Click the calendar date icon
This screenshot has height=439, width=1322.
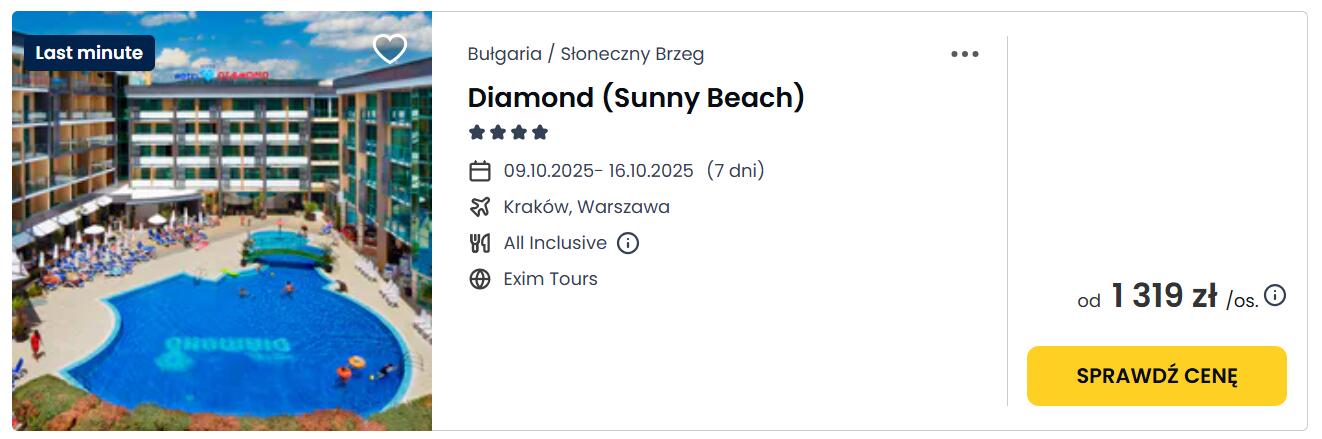pos(480,171)
